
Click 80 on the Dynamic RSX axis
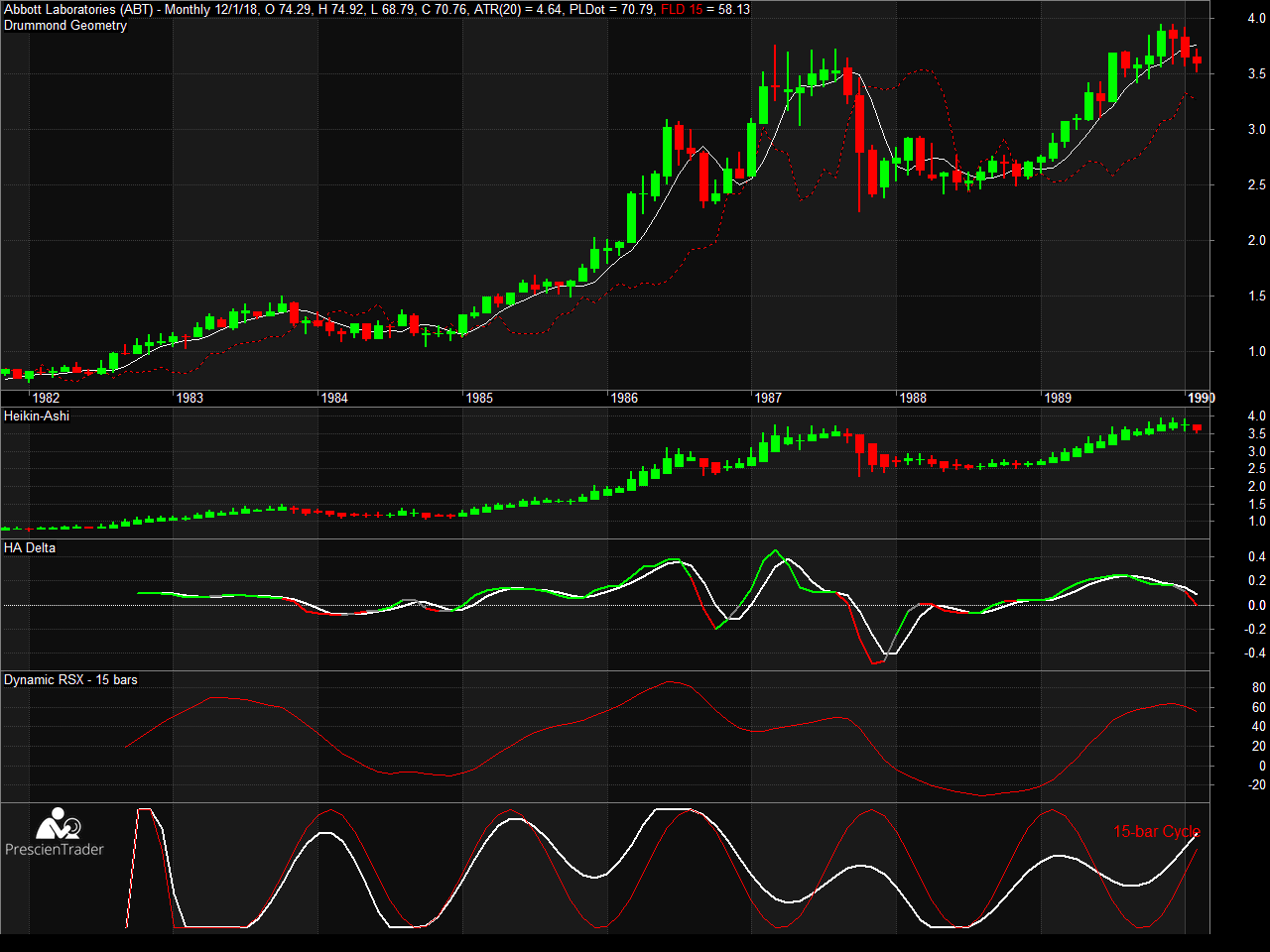coord(1259,687)
